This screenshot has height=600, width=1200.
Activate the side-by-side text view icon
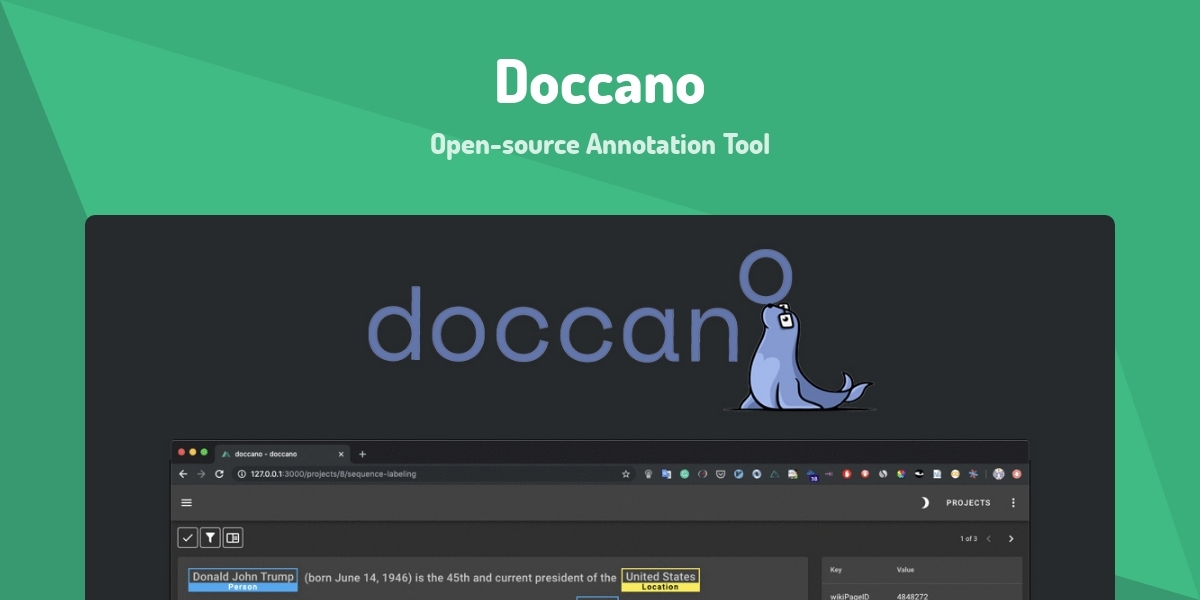coord(235,537)
